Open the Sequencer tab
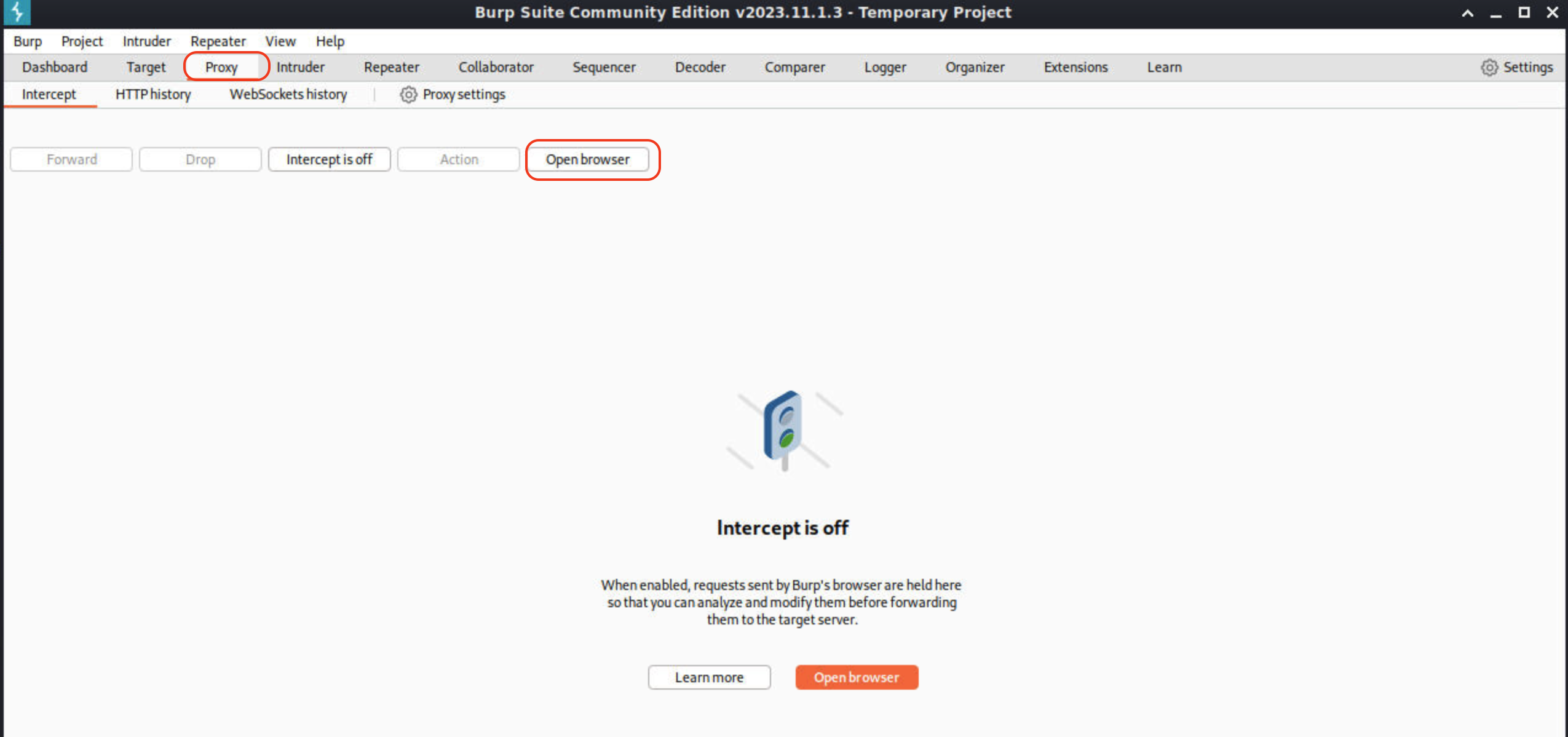Viewport: 1568px width, 737px height. (x=604, y=67)
